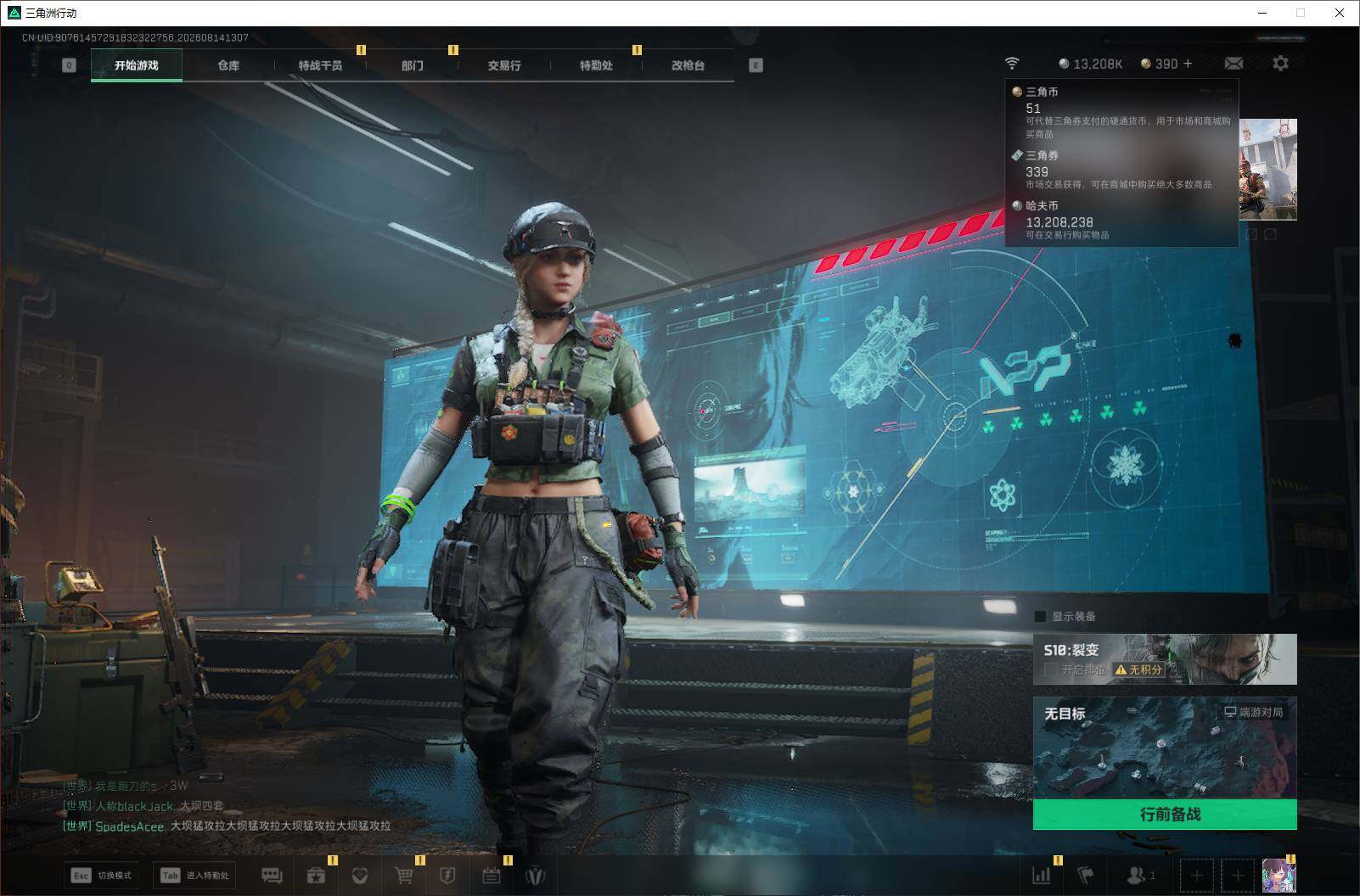Click the 三角币 51 entry in currency popup

click(1121, 113)
